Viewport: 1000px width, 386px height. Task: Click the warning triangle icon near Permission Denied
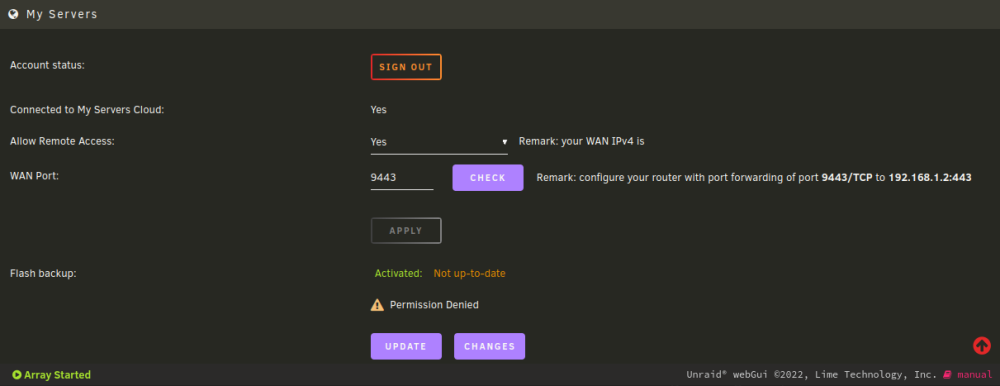pyautogui.click(x=378, y=305)
